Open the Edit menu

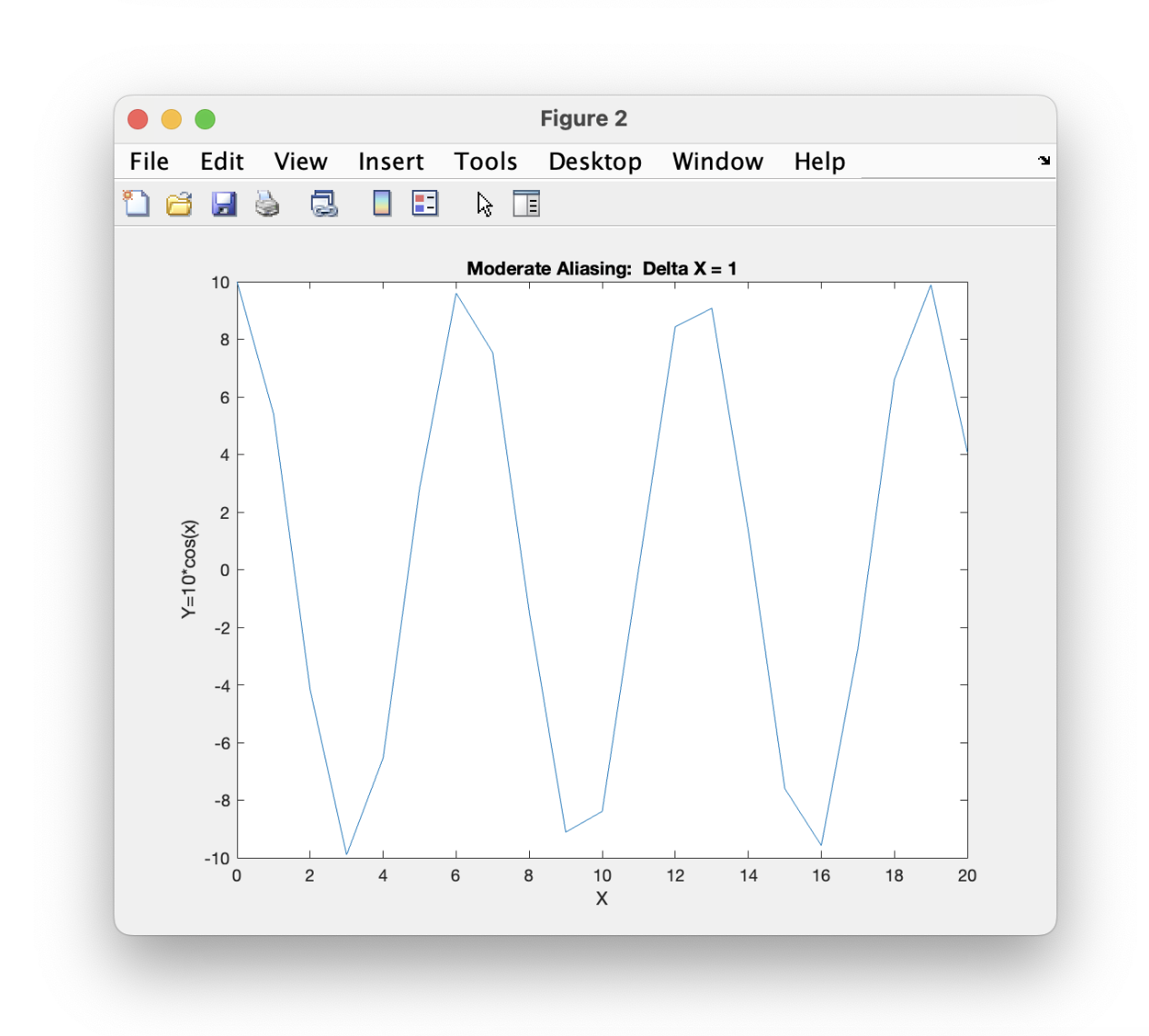click(222, 161)
